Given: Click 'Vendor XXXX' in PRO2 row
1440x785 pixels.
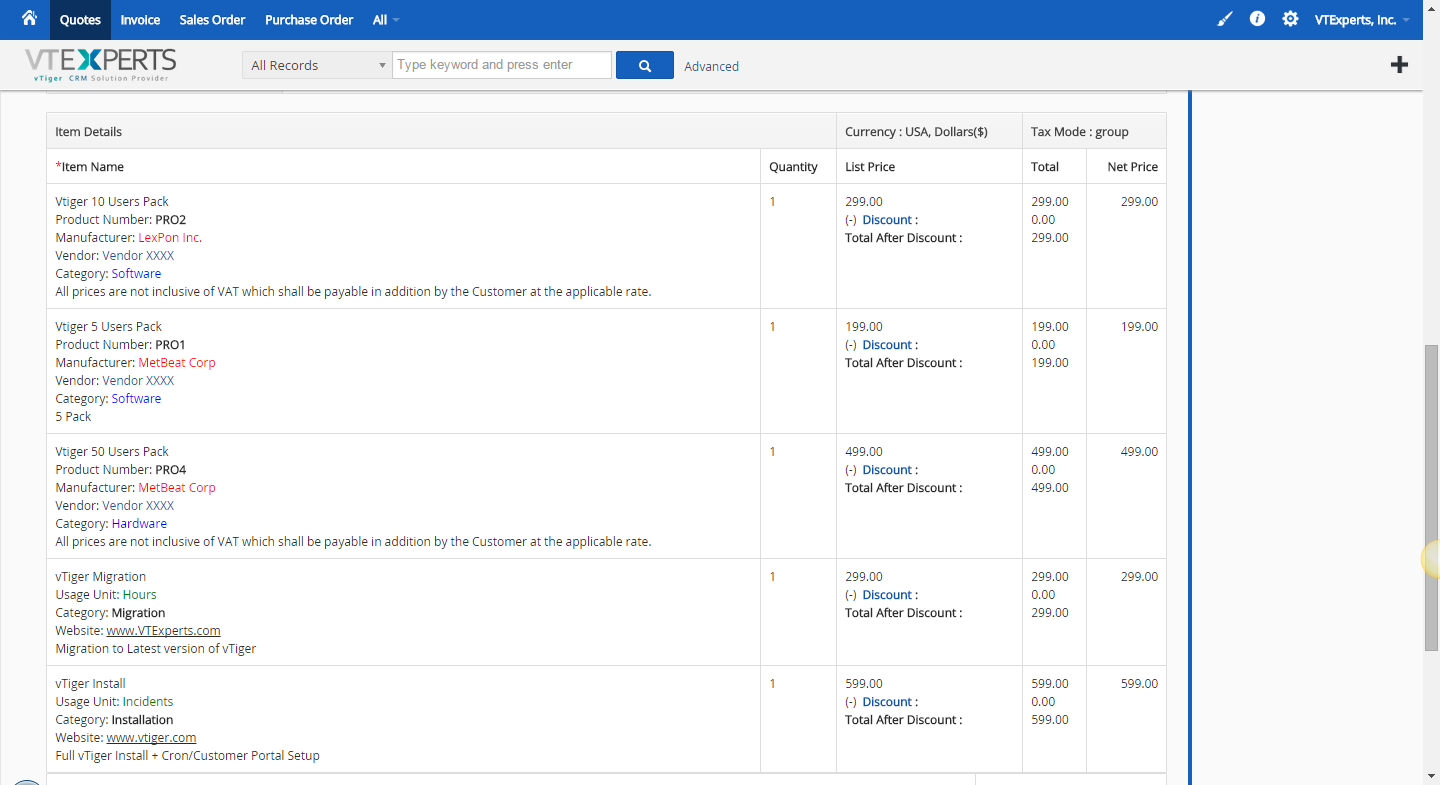Looking at the screenshot, I should (138, 256).
